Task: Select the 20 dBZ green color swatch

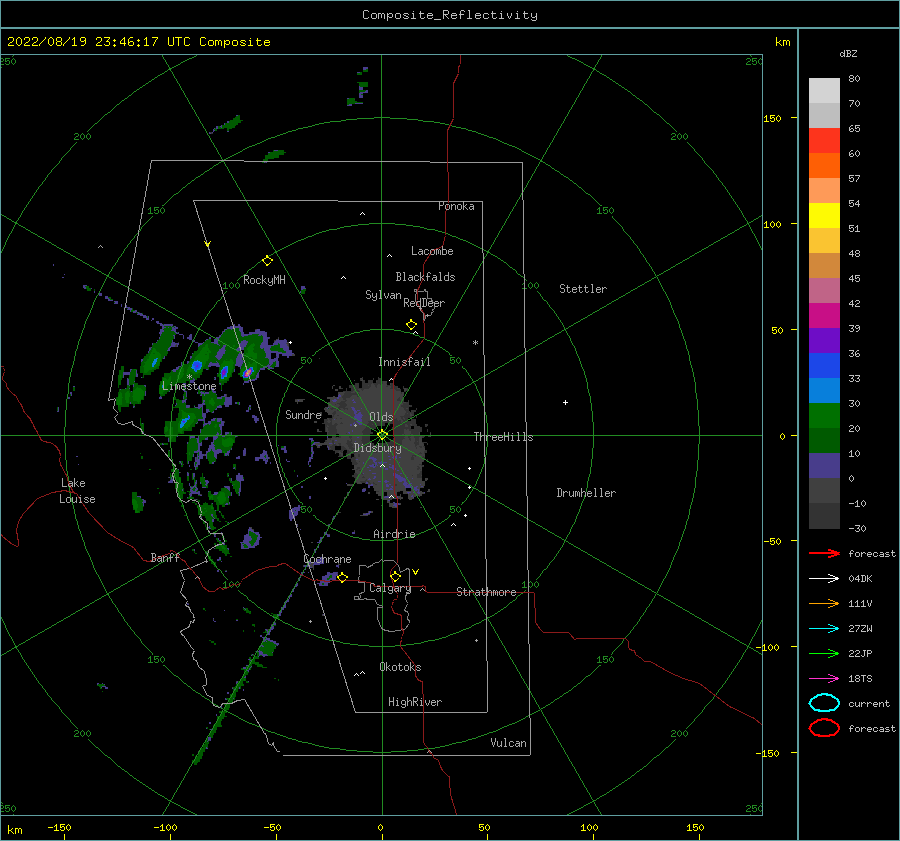Action: point(824,416)
